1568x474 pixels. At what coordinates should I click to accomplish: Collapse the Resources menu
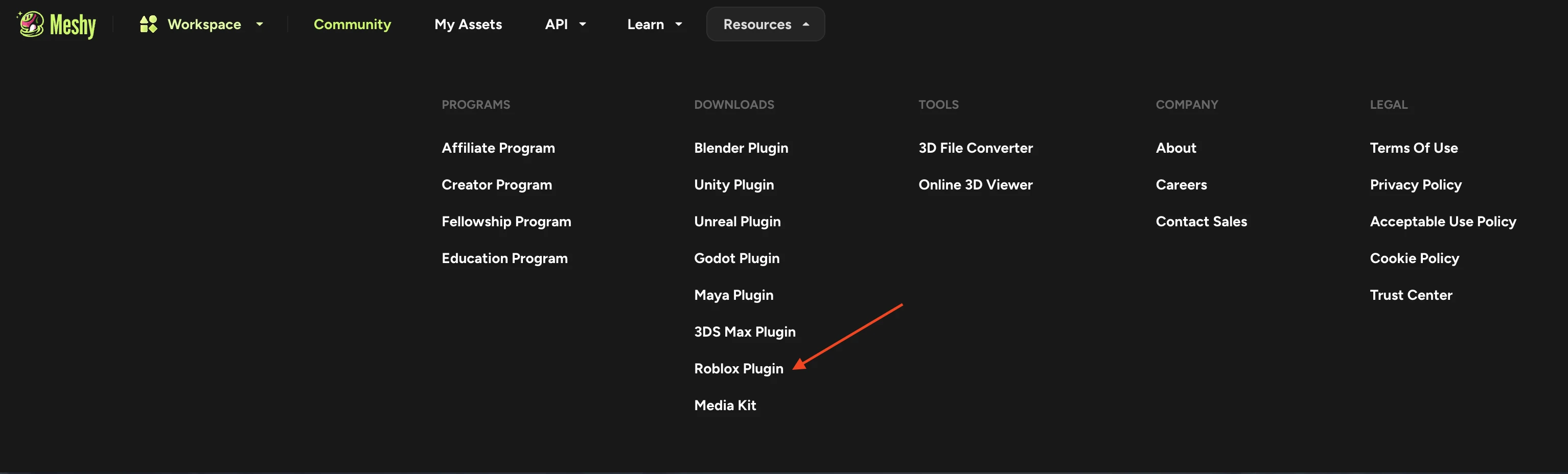click(x=765, y=25)
